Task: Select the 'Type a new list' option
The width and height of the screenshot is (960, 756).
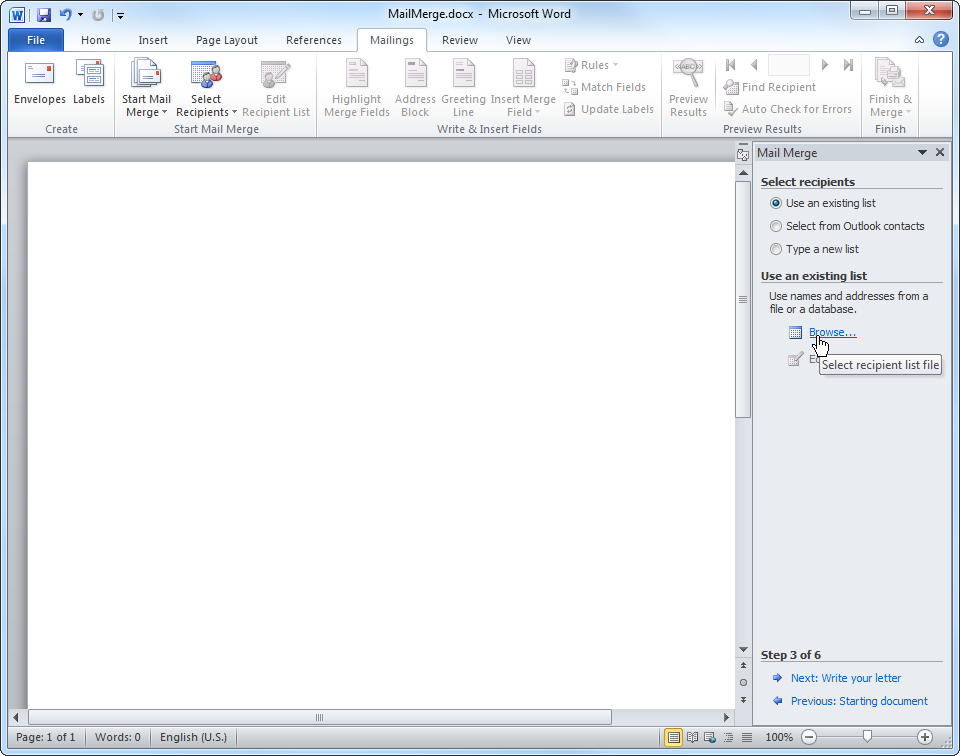Action: pos(776,249)
